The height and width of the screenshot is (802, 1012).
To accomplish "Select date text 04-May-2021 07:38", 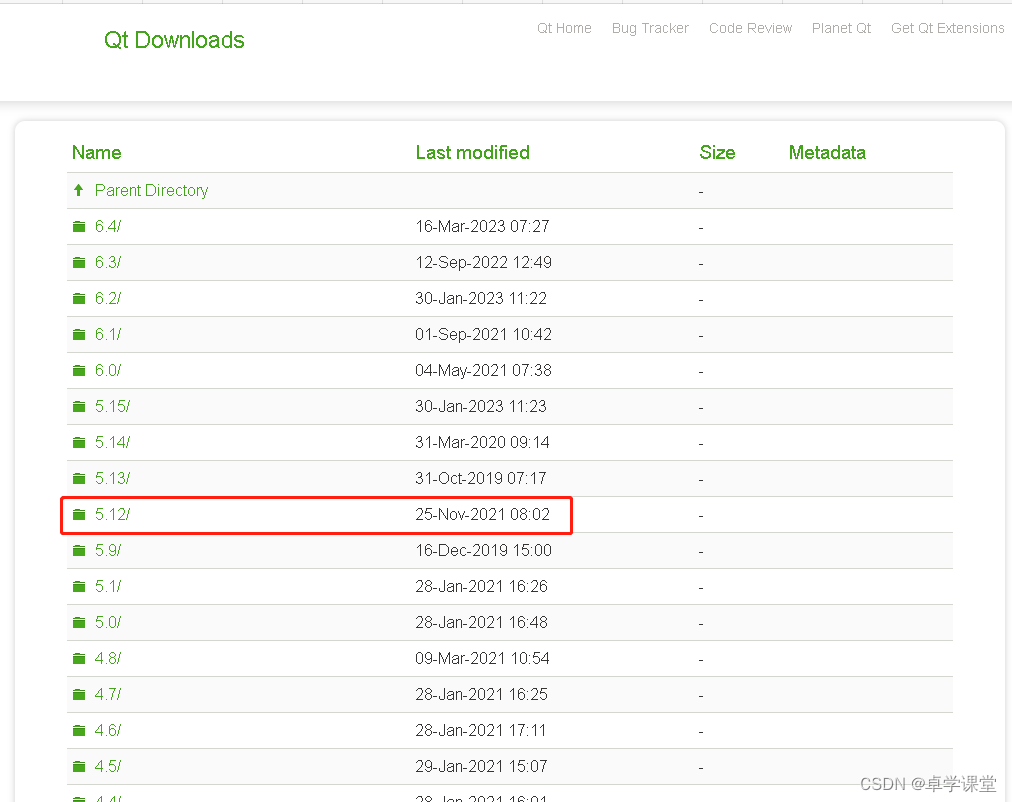I will pyautogui.click(x=483, y=371).
